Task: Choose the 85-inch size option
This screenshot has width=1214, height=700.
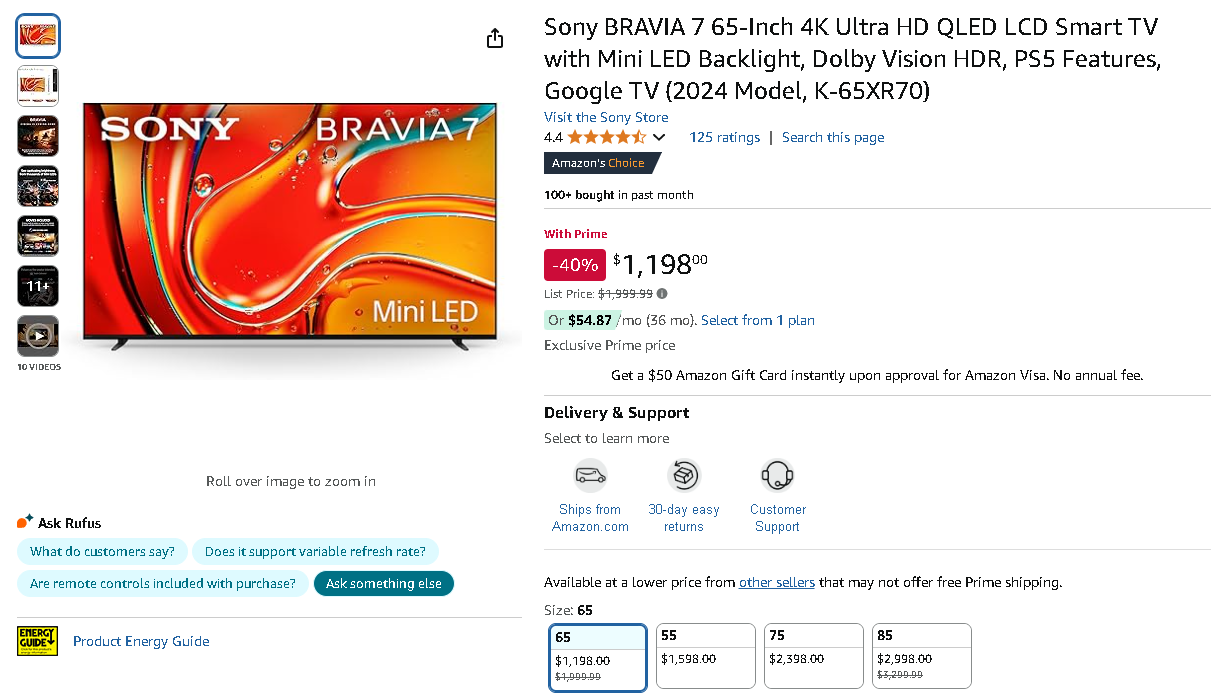Action: point(921,655)
